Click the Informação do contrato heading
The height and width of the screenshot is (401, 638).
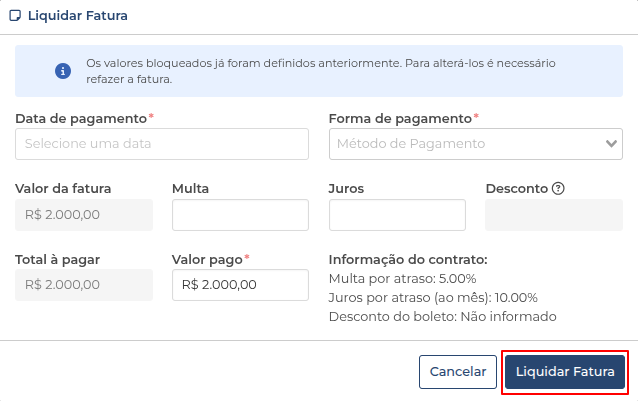[x=408, y=259]
